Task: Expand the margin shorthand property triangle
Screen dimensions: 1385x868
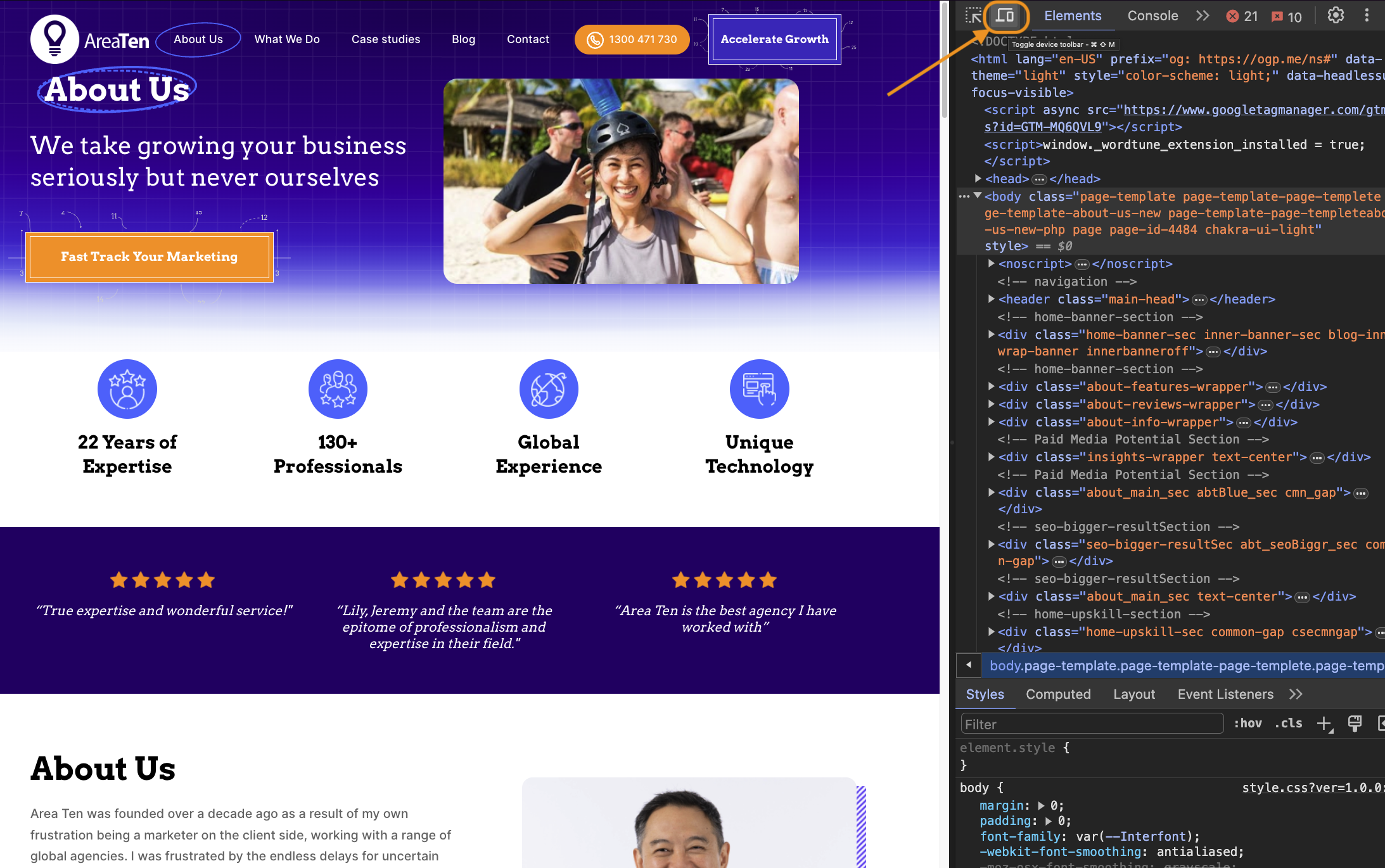Action: coord(1041,806)
